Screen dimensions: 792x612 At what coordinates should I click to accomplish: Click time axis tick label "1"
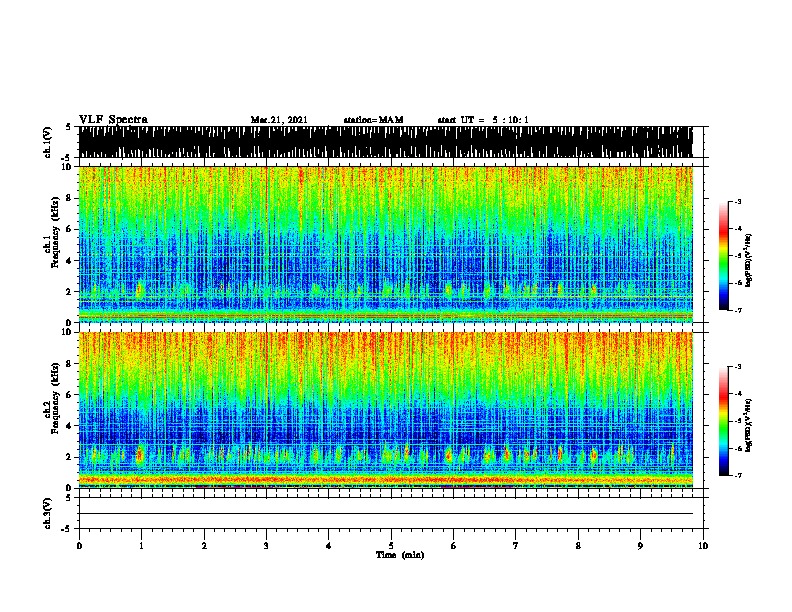coord(141,546)
